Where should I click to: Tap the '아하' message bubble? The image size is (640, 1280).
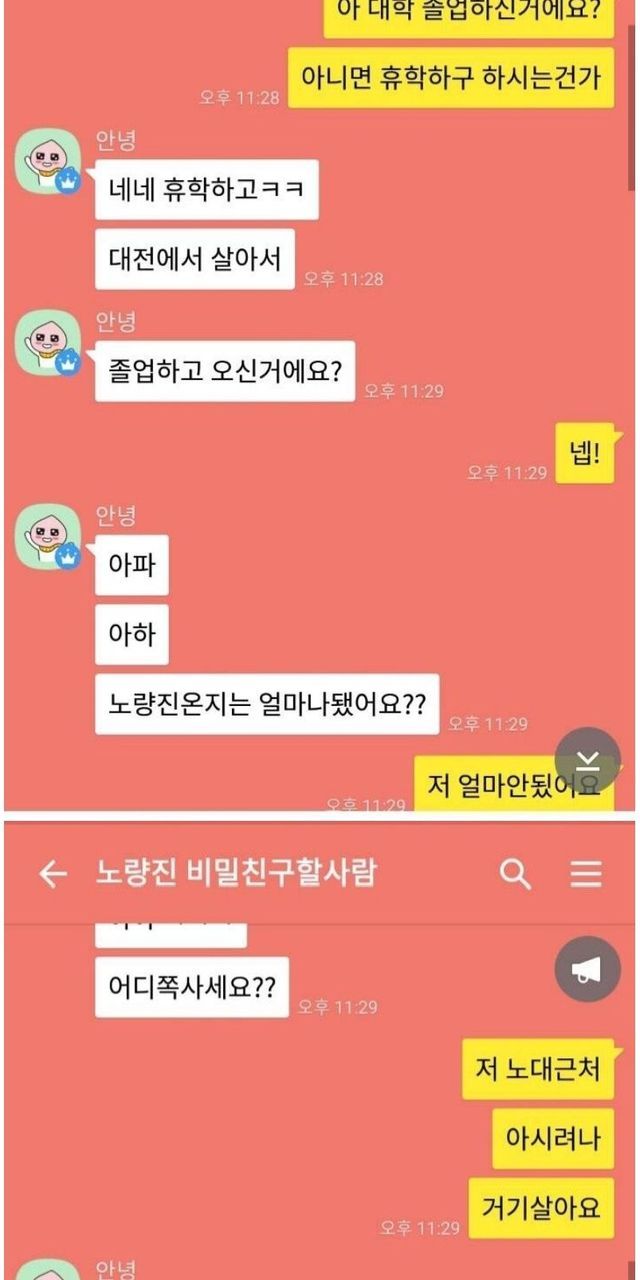(x=132, y=634)
